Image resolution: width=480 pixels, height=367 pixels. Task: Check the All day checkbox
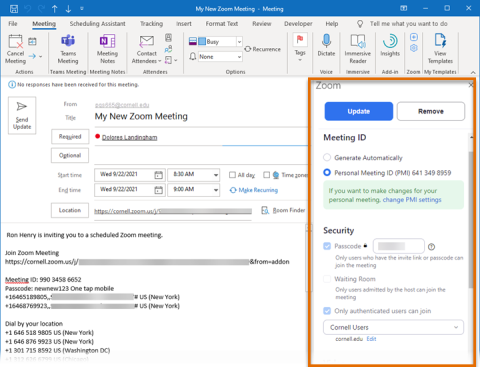pyautogui.click(x=232, y=175)
